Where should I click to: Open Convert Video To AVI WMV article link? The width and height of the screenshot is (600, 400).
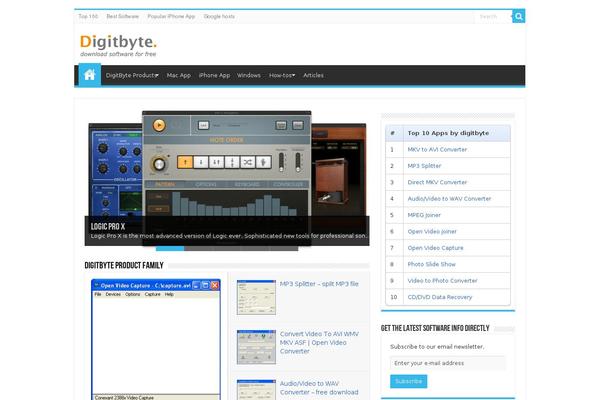319,343
